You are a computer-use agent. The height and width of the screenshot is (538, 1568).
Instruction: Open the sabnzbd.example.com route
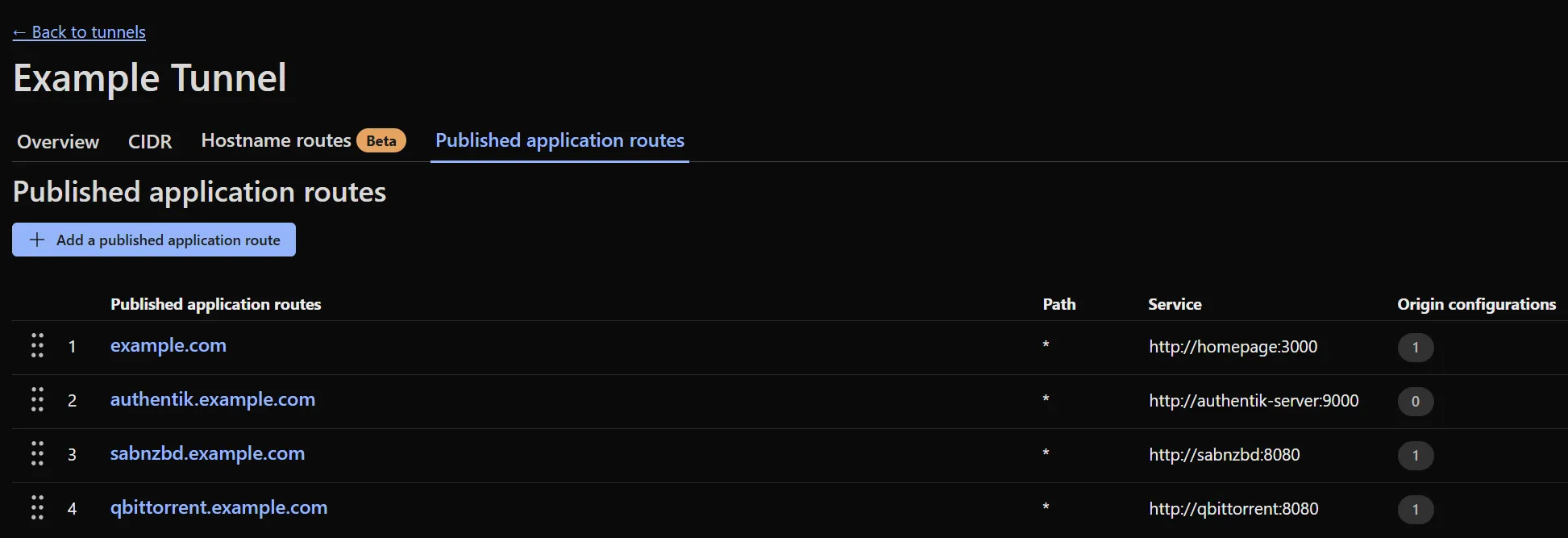(x=208, y=453)
